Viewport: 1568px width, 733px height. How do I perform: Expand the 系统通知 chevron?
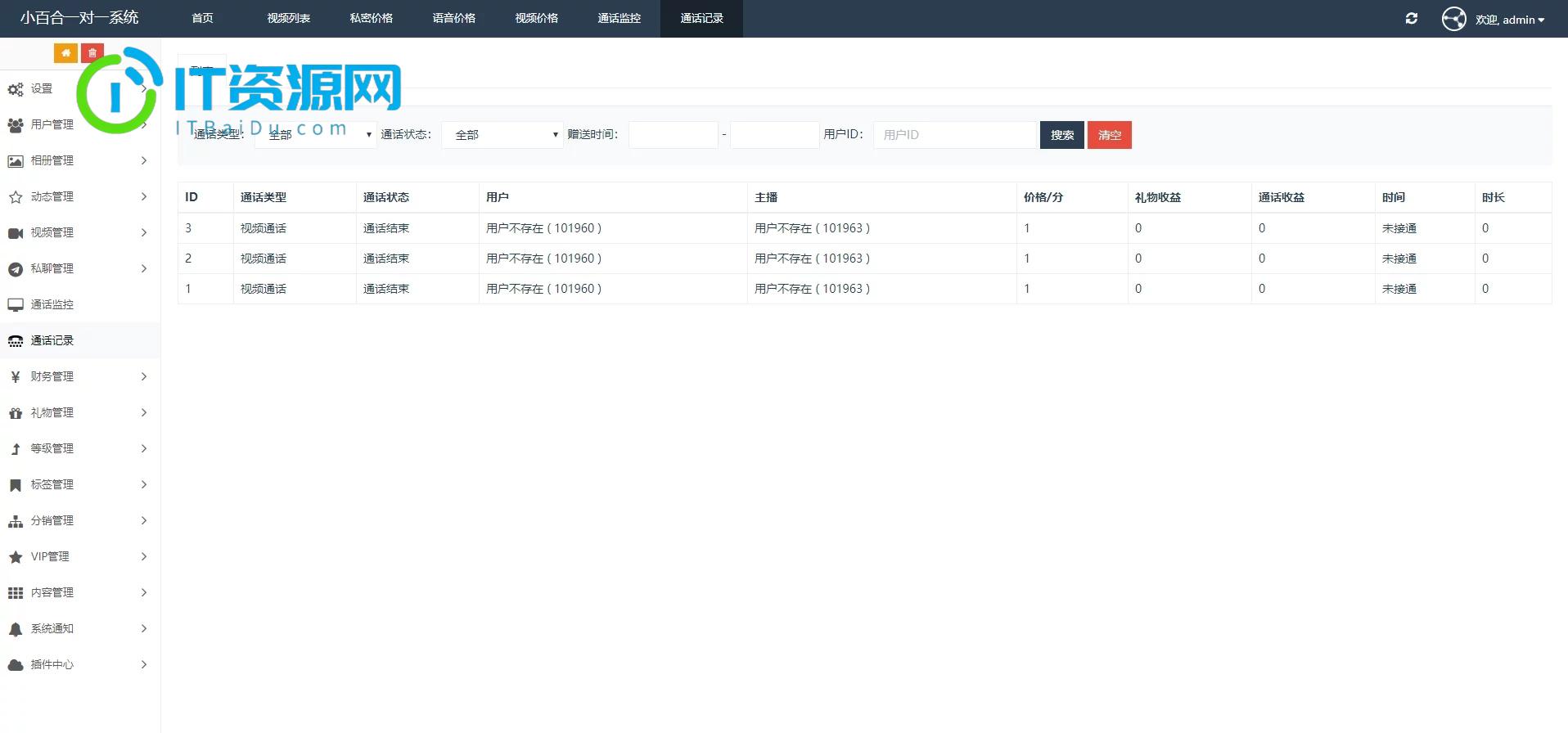click(x=144, y=628)
